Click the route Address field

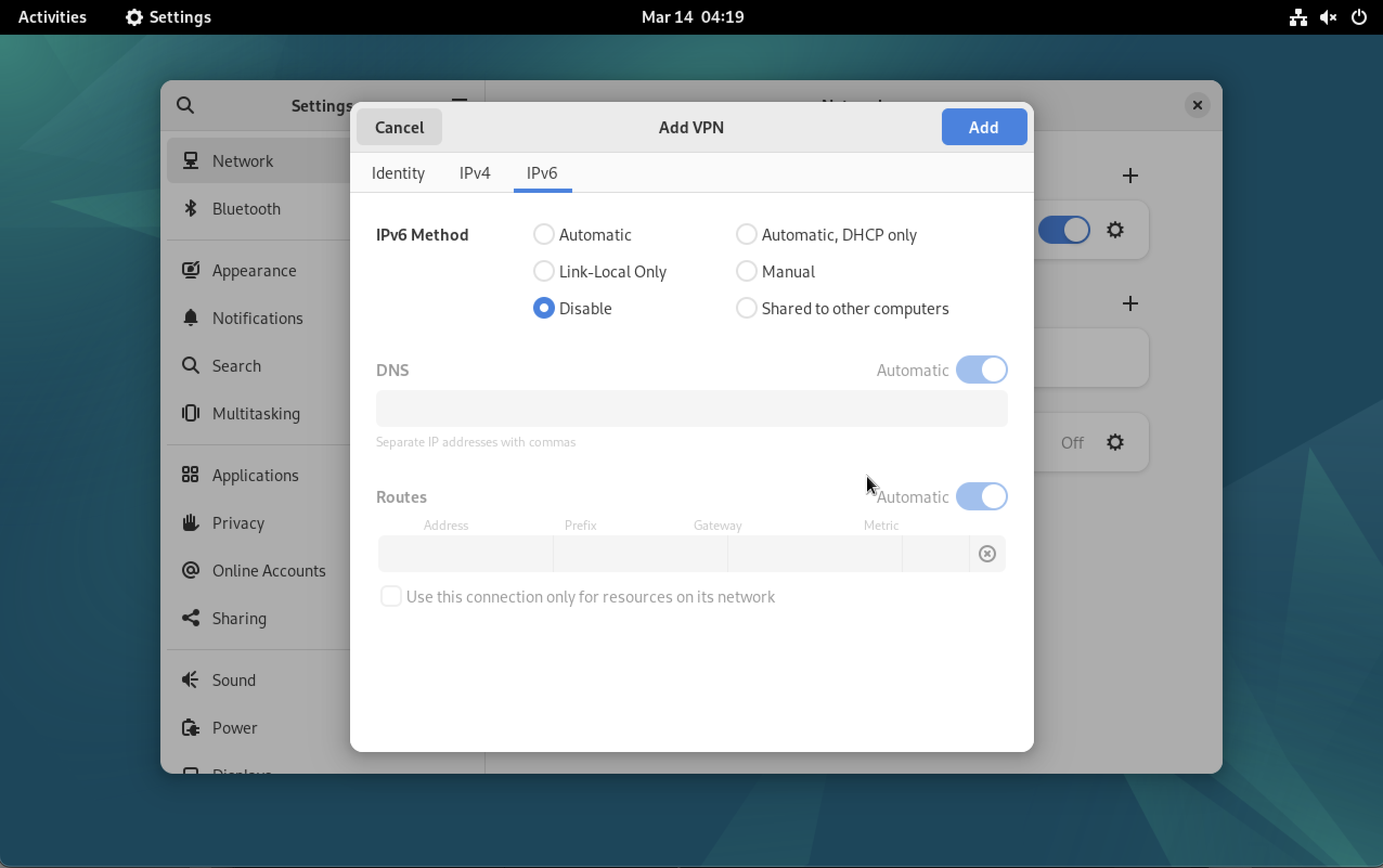click(x=466, y=554)
